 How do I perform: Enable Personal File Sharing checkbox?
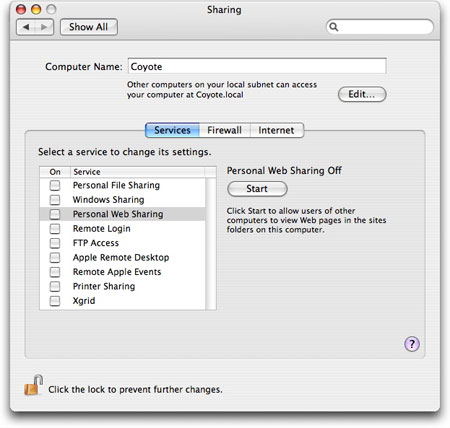coord(55,185)
